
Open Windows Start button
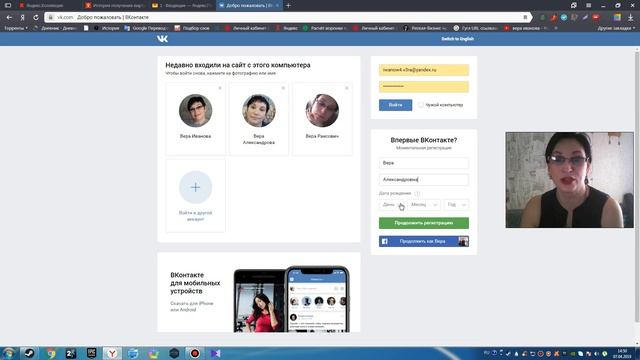click(x=9, y=353)
